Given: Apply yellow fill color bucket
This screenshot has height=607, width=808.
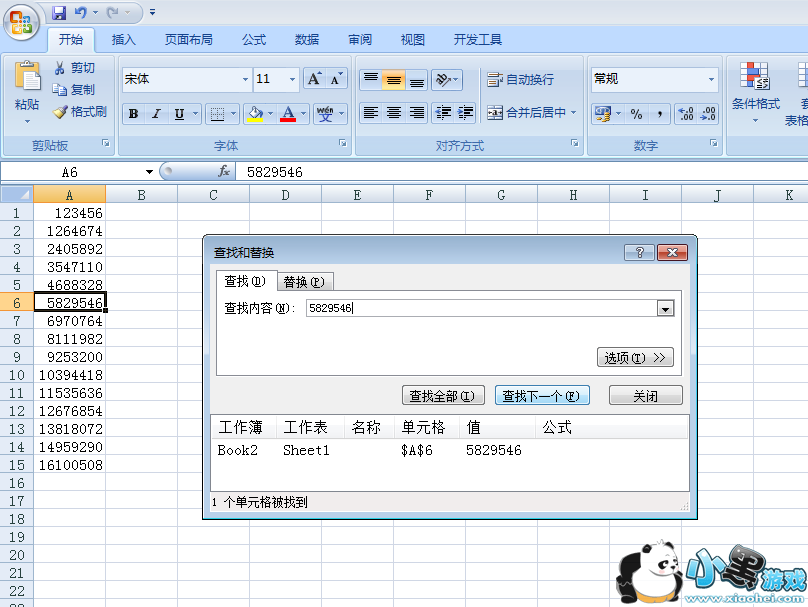Looking at the screenshot, I should tap(255, 114).
